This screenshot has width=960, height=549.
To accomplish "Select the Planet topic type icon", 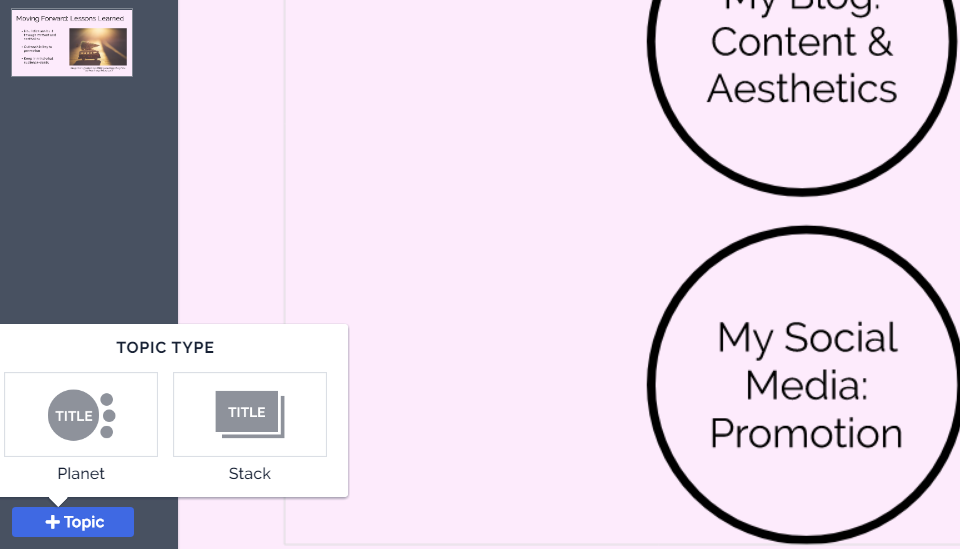I will 81,414.
